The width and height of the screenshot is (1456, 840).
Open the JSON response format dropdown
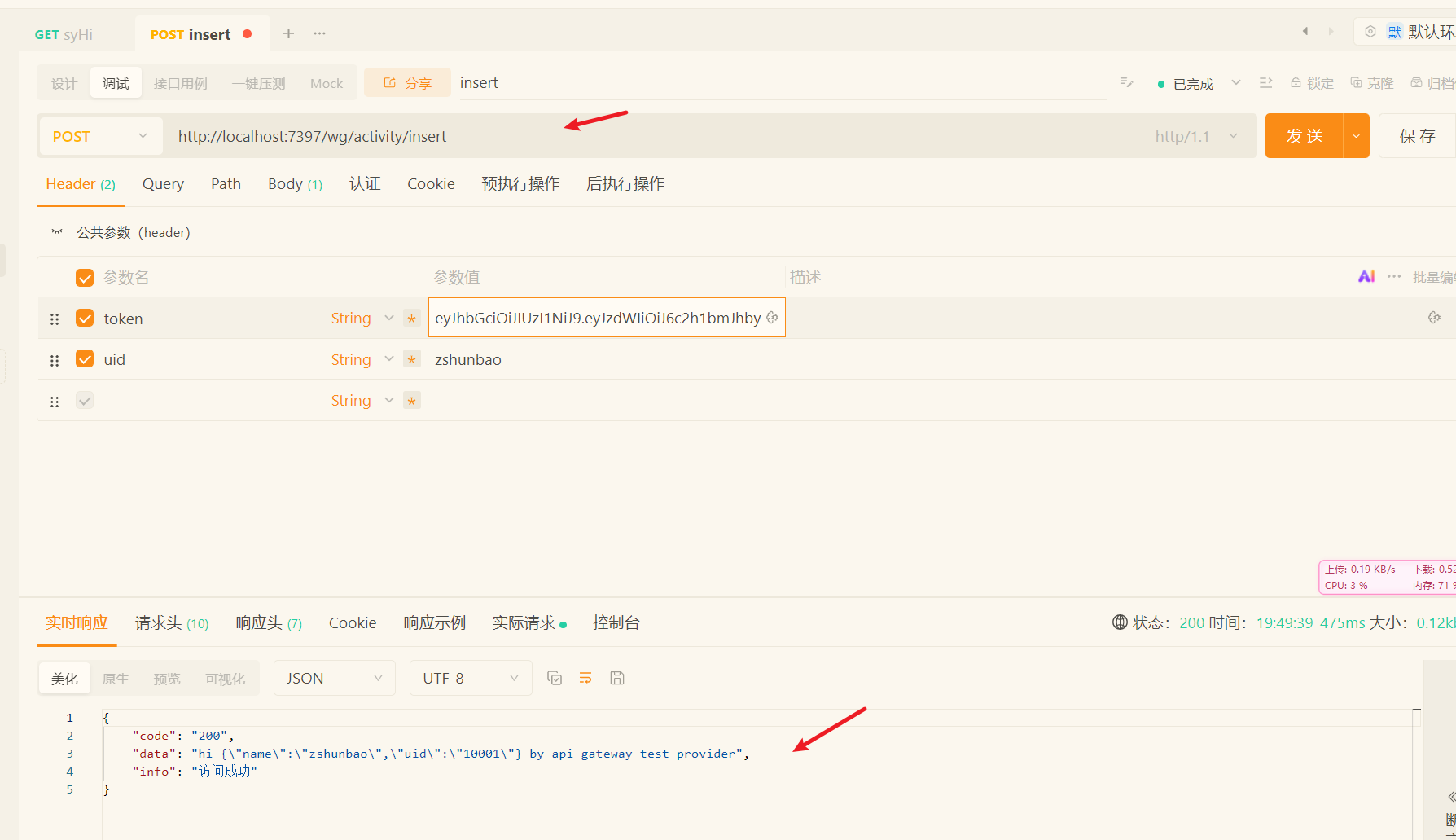[x=334, y=678]
